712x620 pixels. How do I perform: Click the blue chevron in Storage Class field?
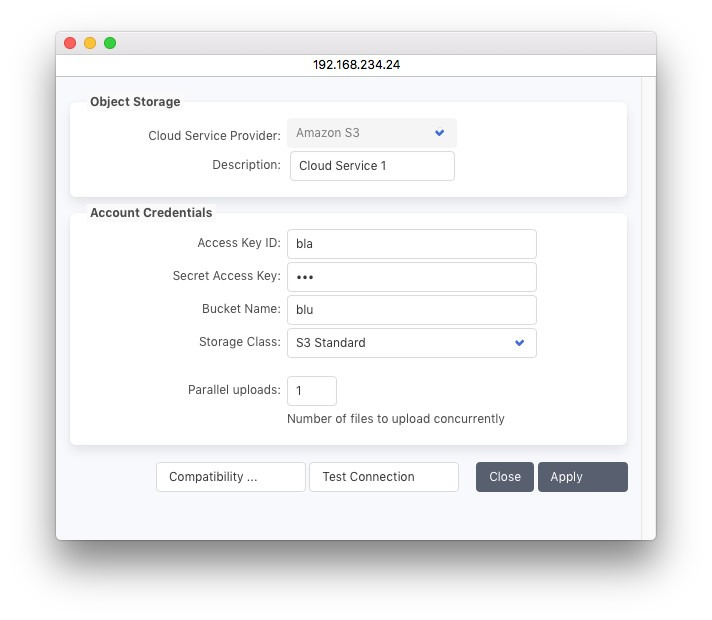[x=519, y=343]
